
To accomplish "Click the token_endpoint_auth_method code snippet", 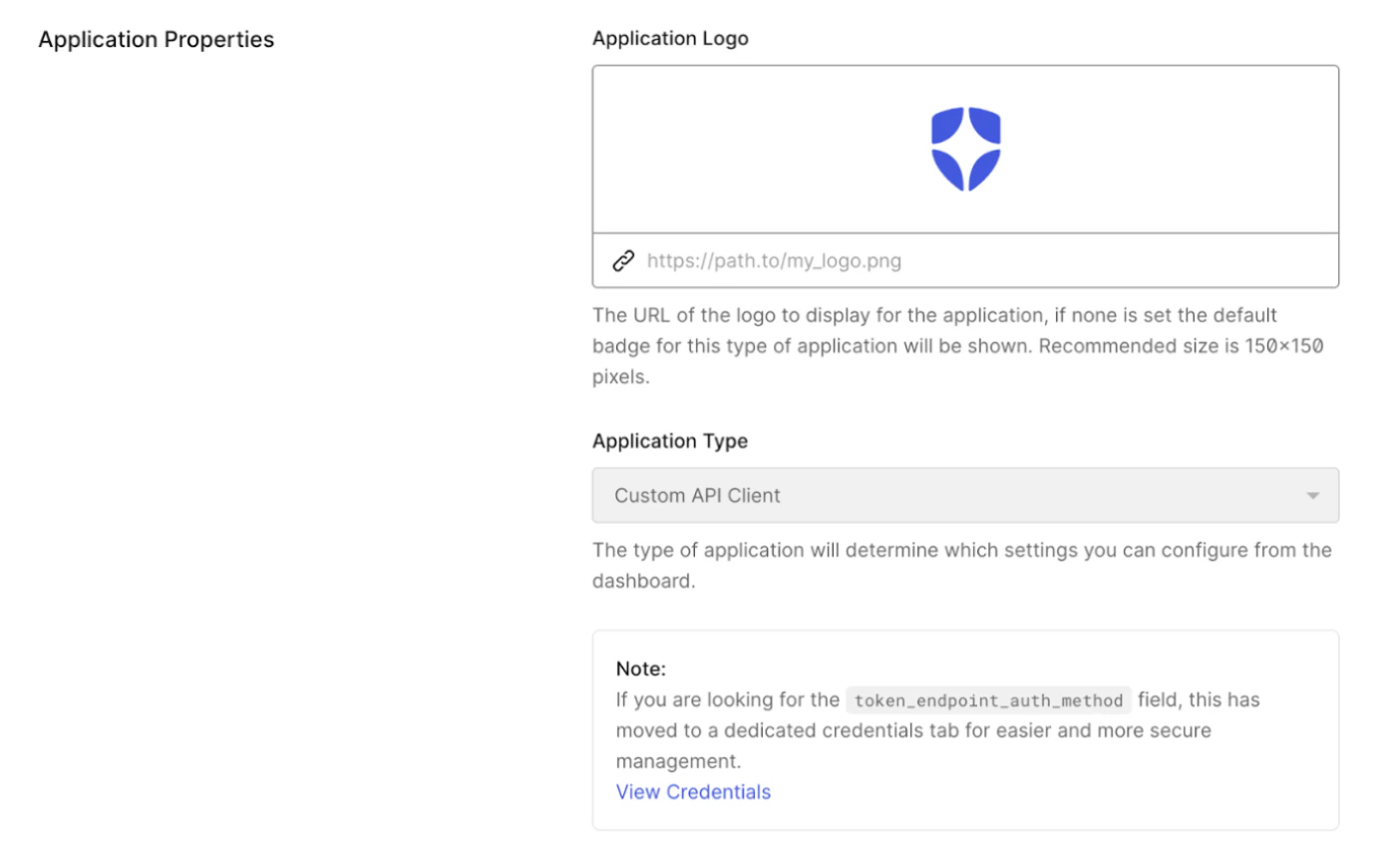I will pyautogui.click(x=988, y=700).
